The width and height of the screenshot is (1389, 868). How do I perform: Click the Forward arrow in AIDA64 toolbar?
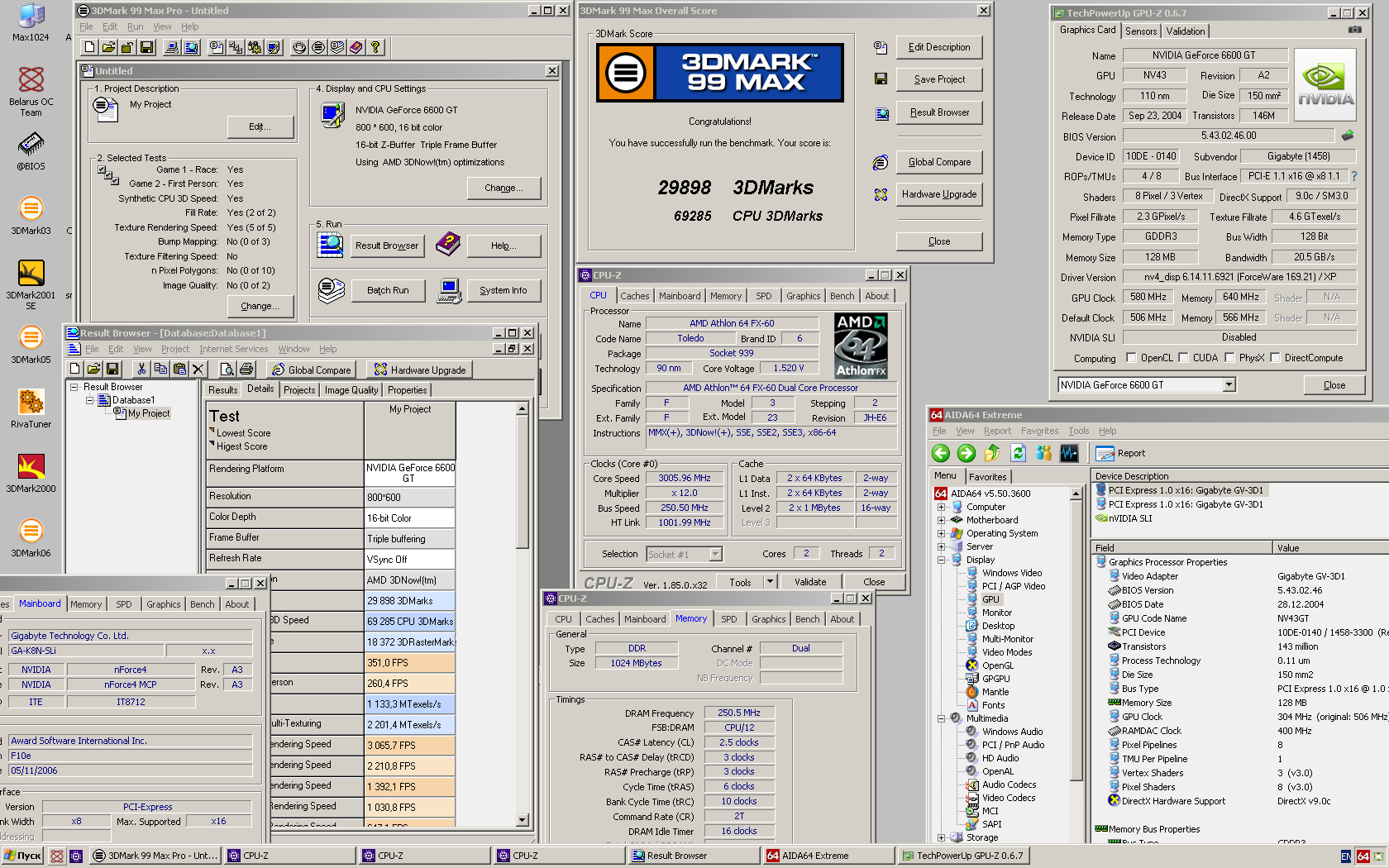pyautogui.click(x=967, y=453)
